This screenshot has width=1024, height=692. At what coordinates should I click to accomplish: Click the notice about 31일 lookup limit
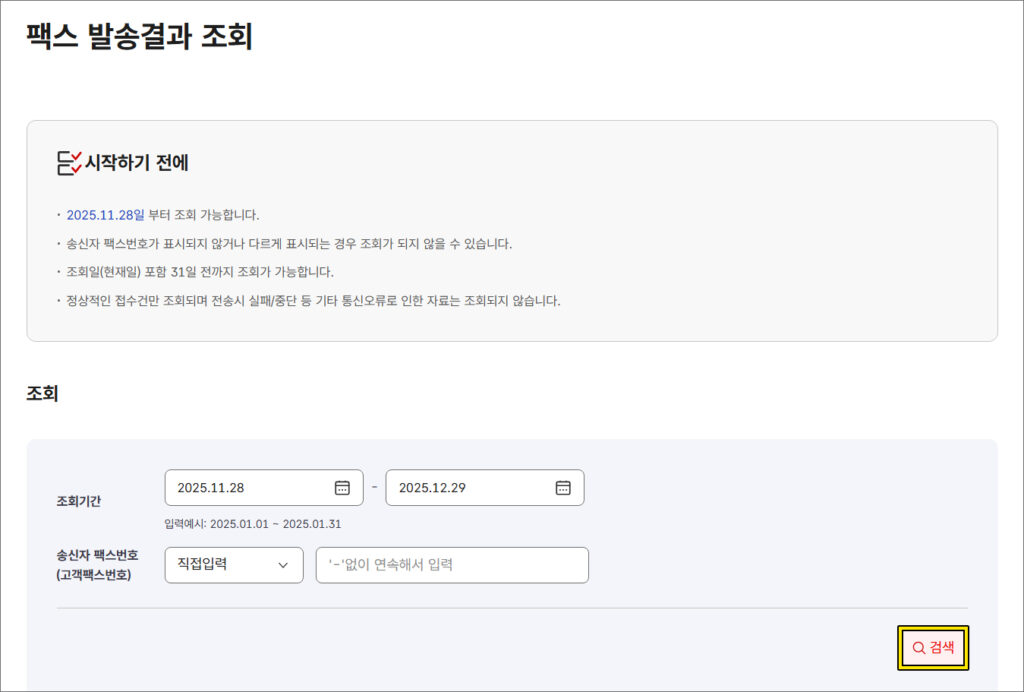(200, 272)
